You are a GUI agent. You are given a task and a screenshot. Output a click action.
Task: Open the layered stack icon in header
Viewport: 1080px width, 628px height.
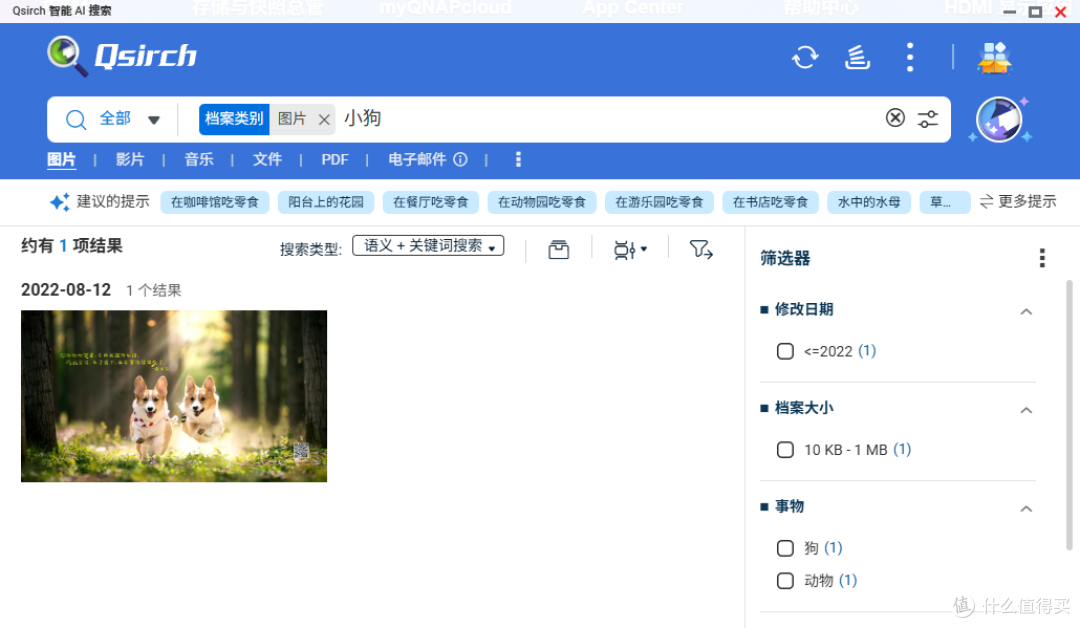(x=857, y=57)
